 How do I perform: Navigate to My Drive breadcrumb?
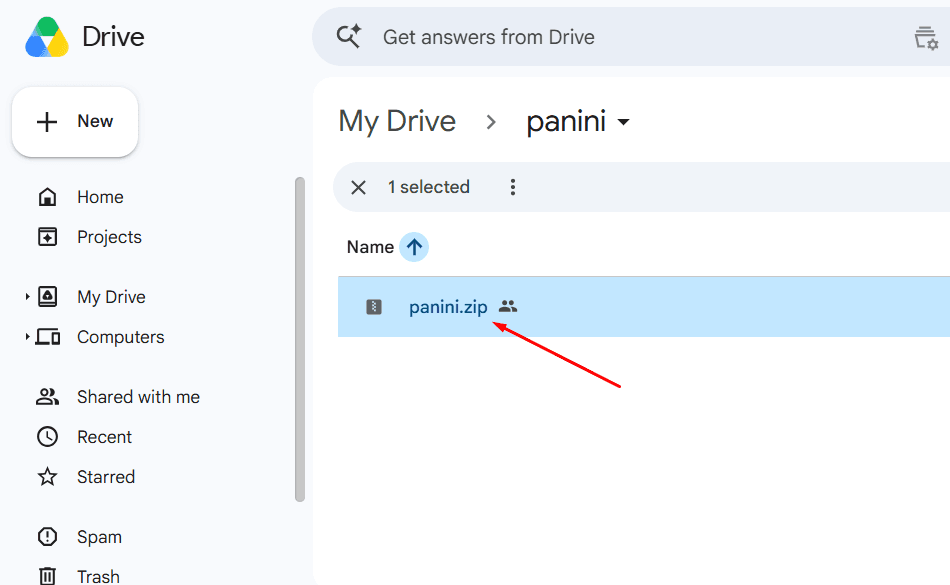click(x=397, y=122)
